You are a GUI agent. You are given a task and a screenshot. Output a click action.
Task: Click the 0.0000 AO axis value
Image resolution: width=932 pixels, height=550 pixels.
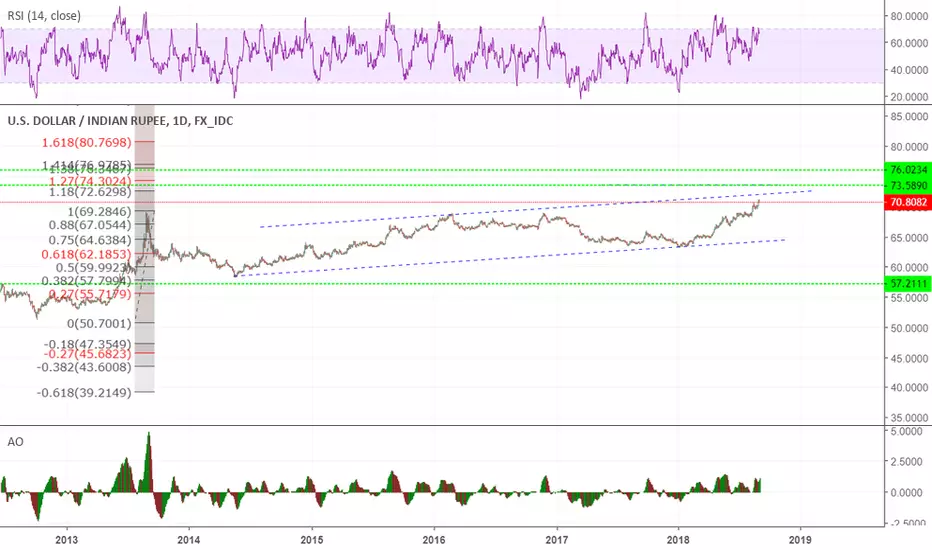tap(907, 492)
